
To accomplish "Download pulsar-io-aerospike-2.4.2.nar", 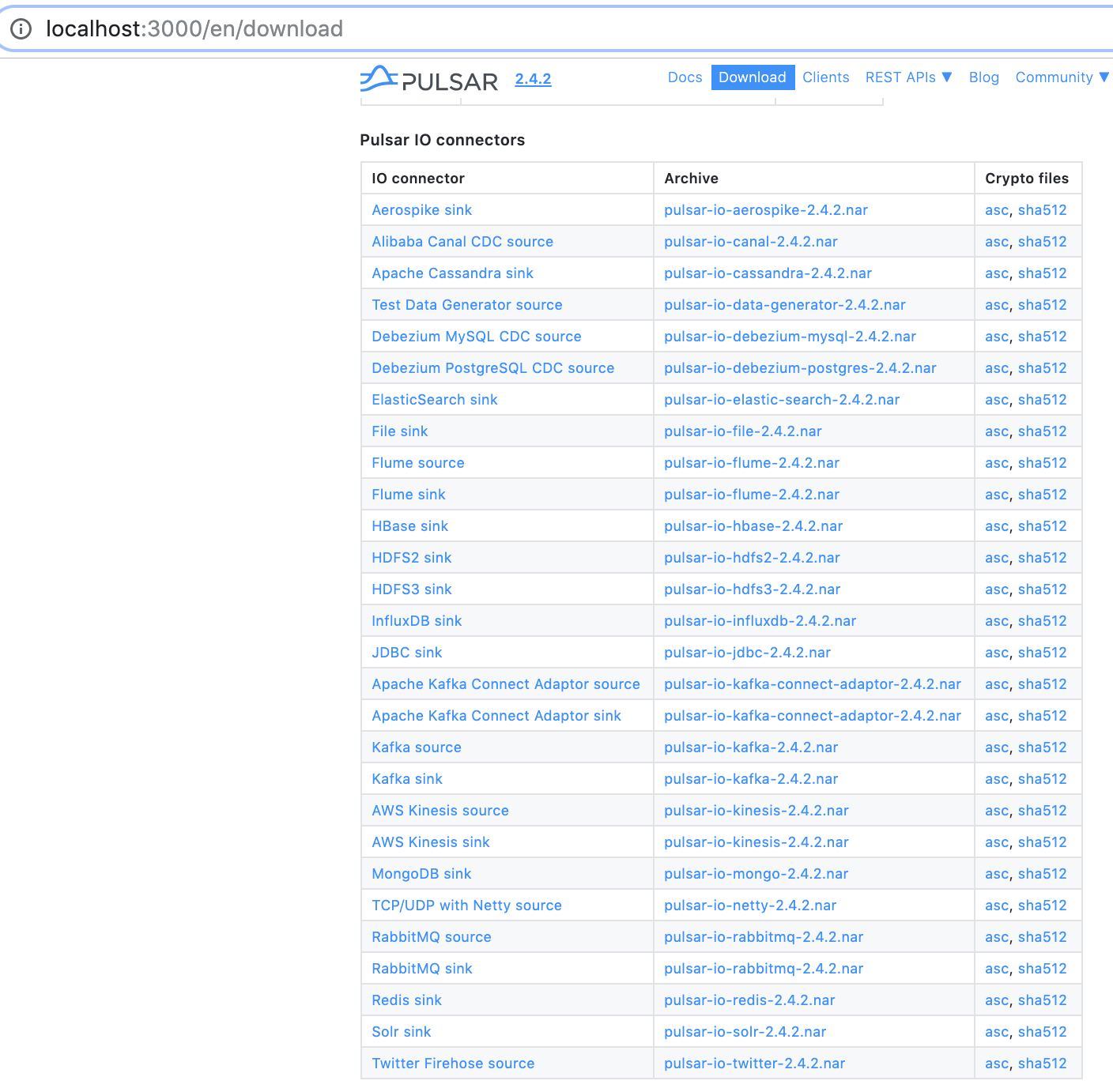I will (x=766, y=210).
